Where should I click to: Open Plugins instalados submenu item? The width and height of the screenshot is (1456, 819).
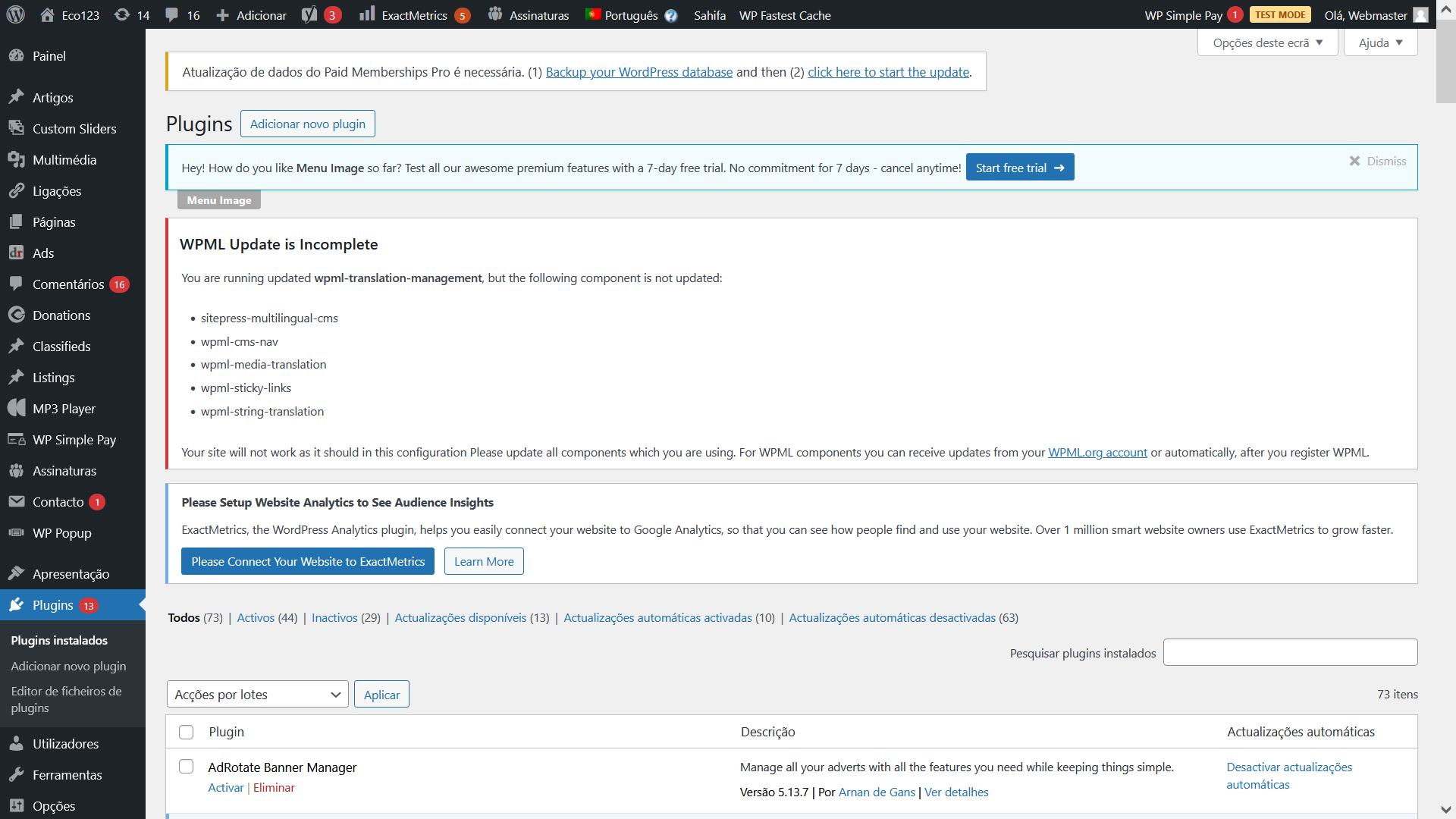point(59,640)
